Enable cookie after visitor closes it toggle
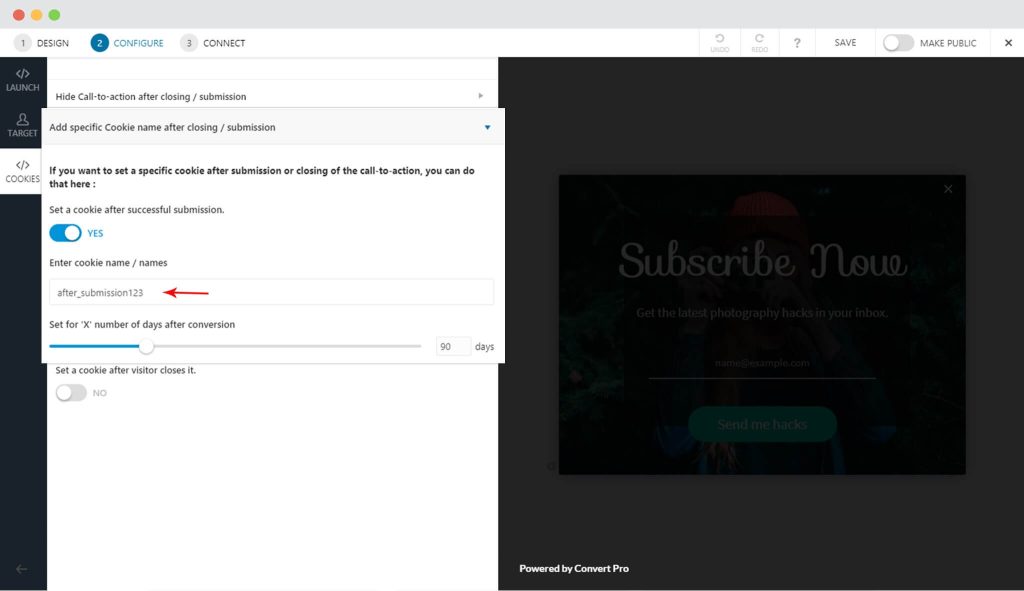This screenshot has width=1024, height=591. point(71,392)
